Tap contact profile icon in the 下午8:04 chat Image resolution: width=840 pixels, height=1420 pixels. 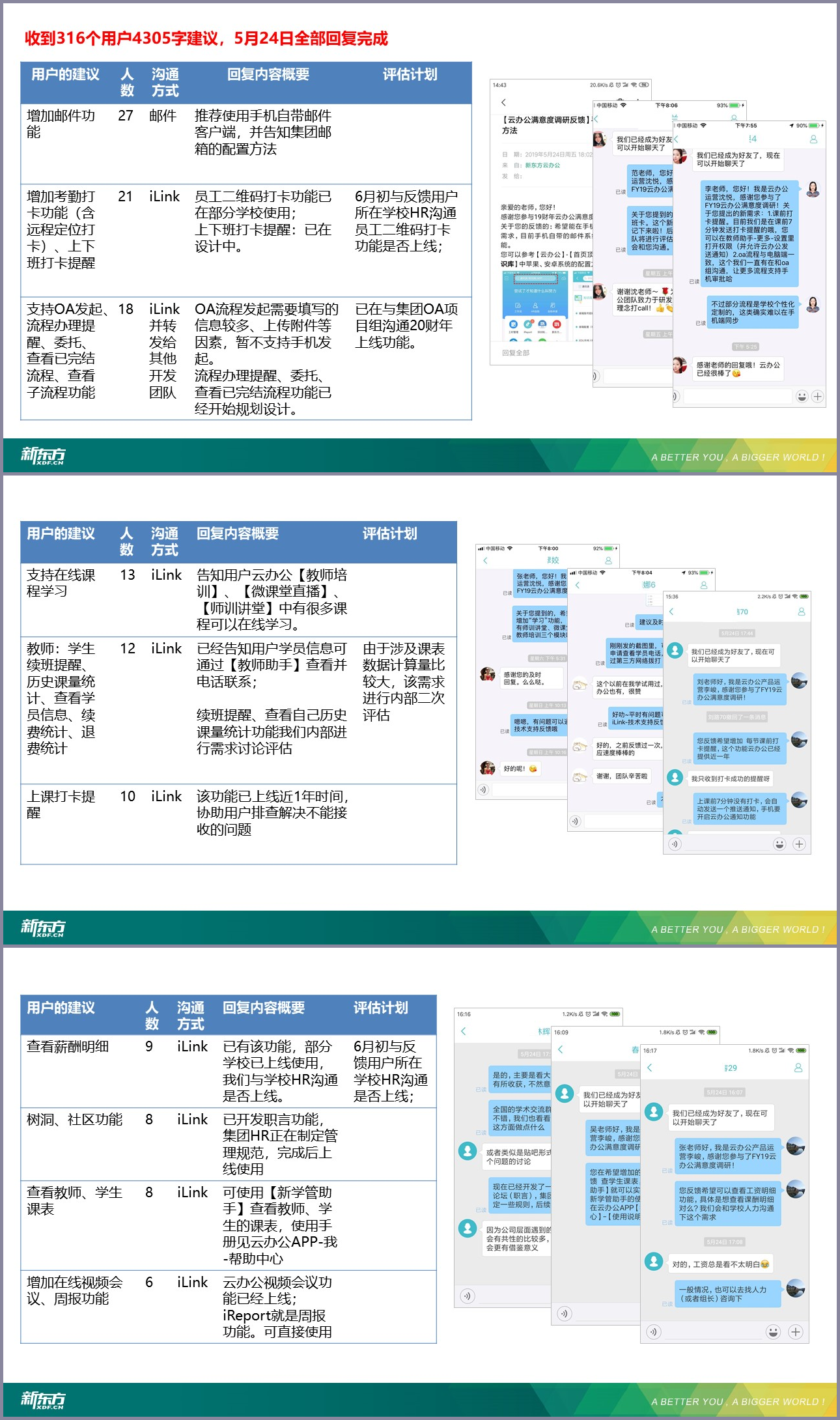pyautogui.click(x=703, y=585)
